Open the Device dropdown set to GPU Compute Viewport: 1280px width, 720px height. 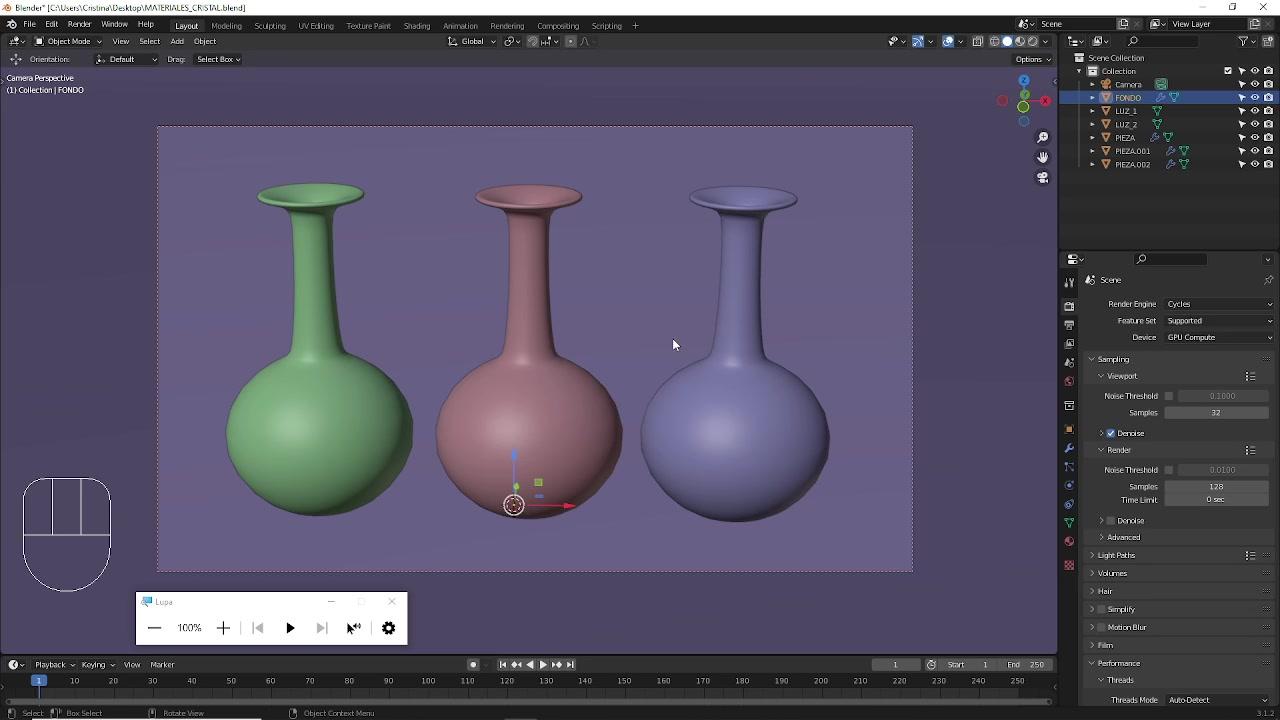pyautogui.click(x=1218, y=337)
